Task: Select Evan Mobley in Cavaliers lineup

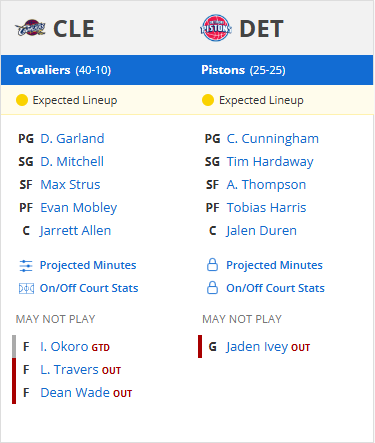Action: tap(79, 208)
